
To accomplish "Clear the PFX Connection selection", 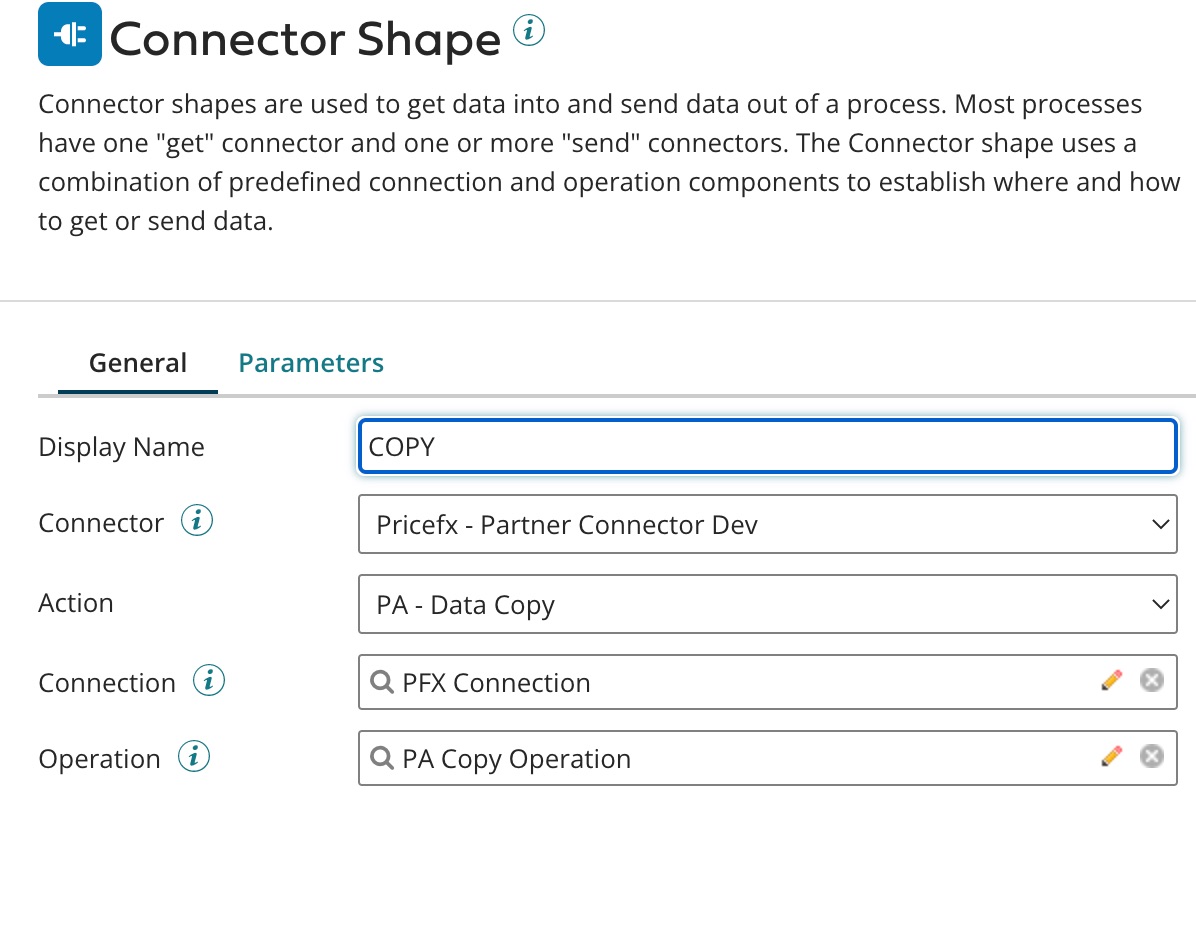I will (x=1151, y=681).
